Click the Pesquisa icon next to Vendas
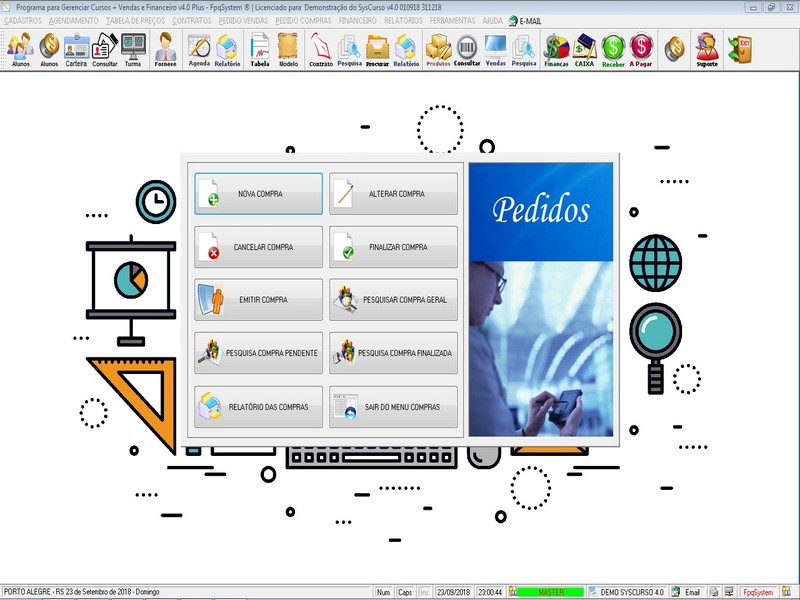This screenshot has width=800, height=600. click(x=524, y=49)
